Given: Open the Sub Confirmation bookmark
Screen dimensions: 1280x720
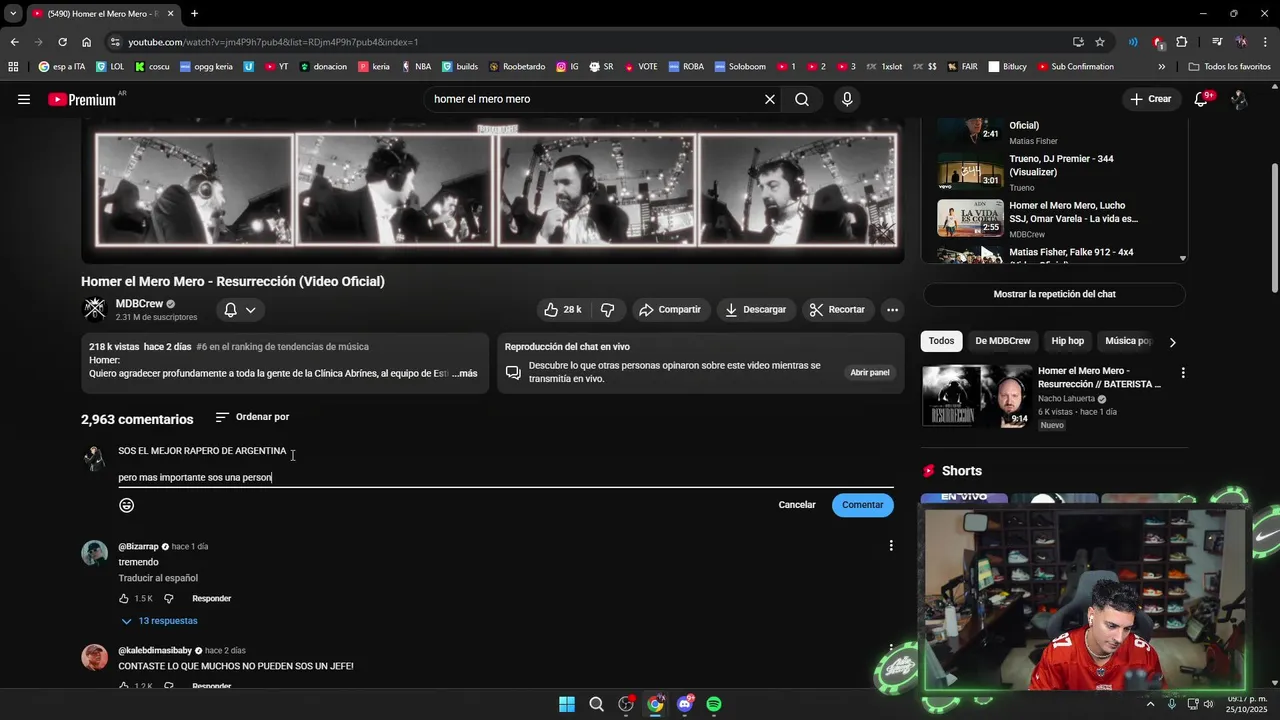Looking at the screenshot, I should coord(1076,67).
